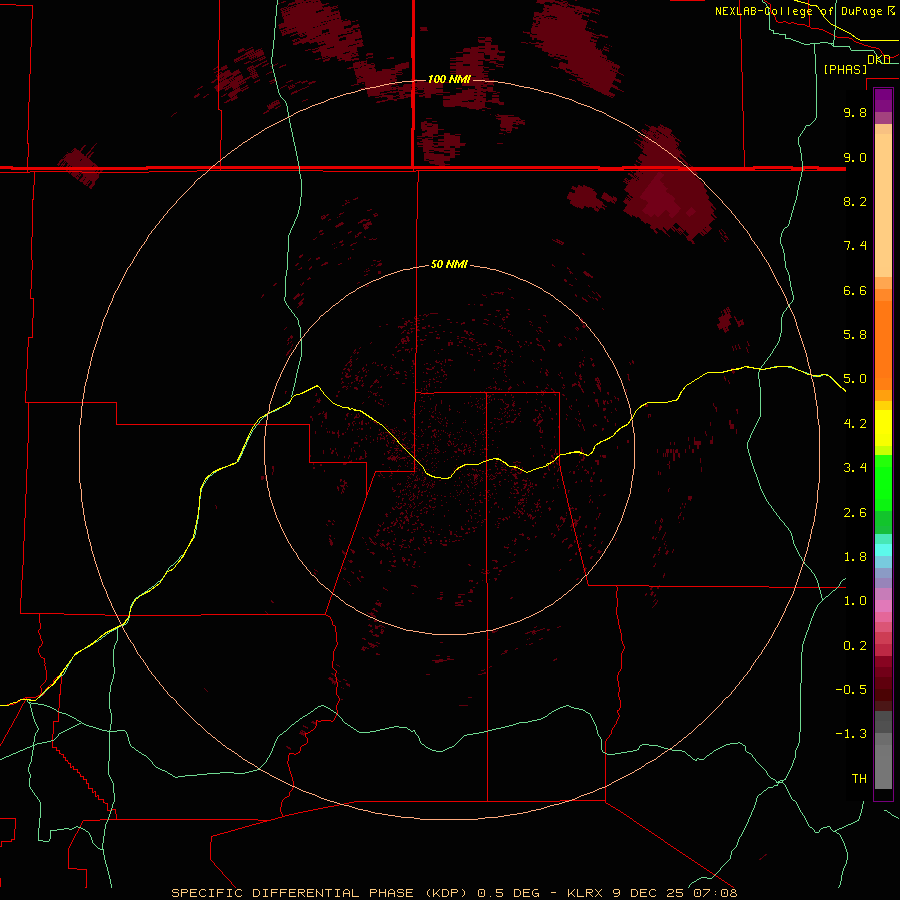Click the 3.4 scale value label
This screenshot has width=900, height=900.
[855, 468]
